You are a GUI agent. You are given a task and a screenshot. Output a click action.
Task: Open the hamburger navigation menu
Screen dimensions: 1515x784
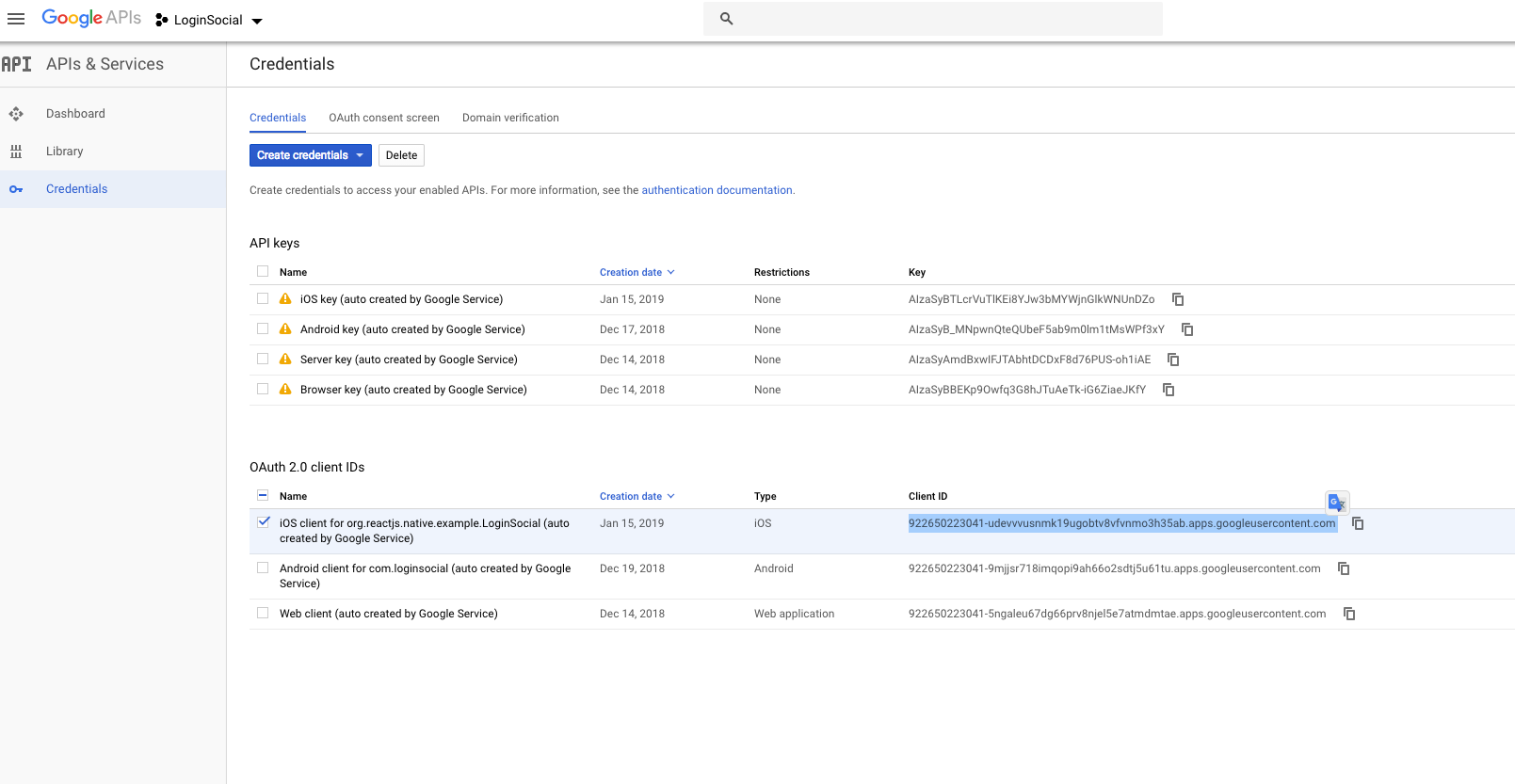(x=16, y=20)
